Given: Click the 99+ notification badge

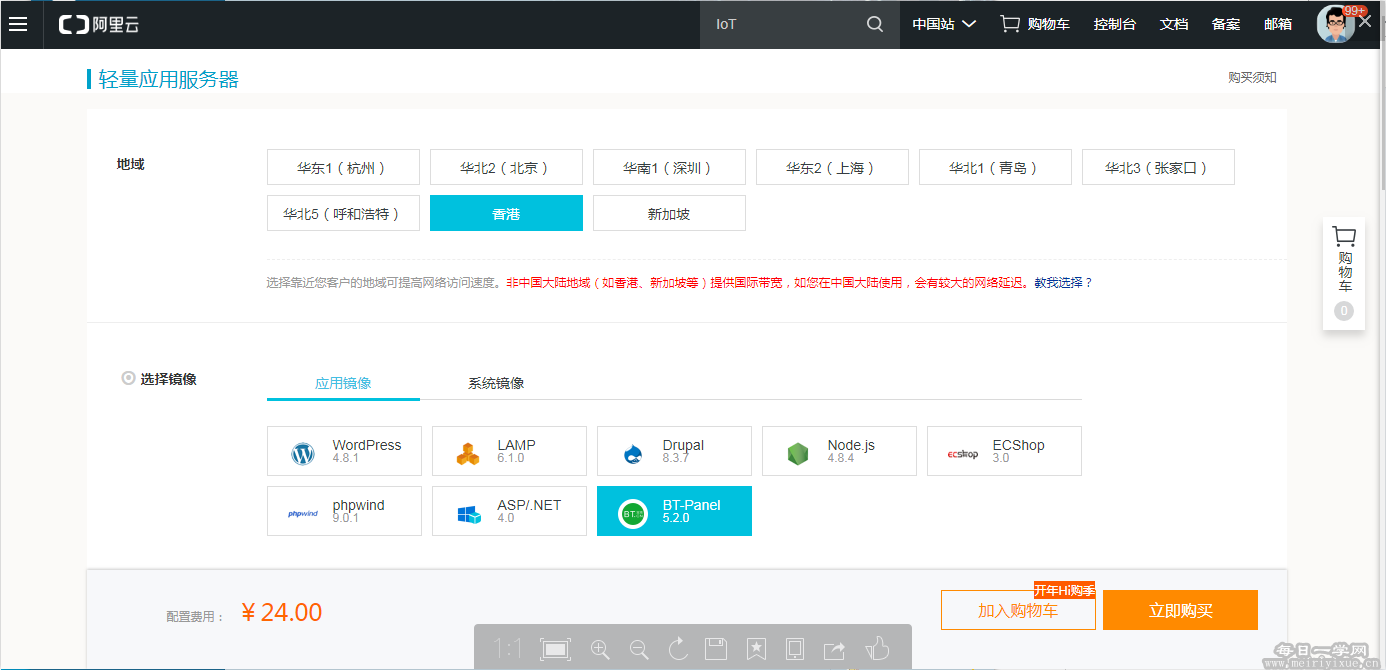Looking at the screenshot, I should coord(1355,10).
